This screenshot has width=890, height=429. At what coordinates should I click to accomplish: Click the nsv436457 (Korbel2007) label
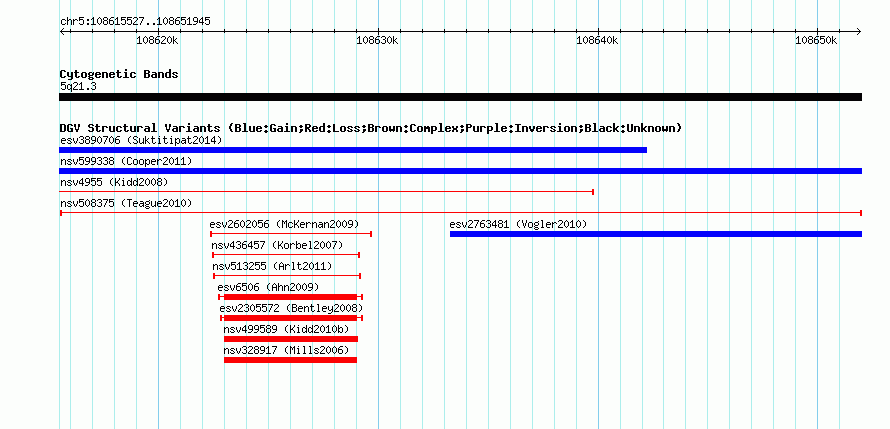278,245
